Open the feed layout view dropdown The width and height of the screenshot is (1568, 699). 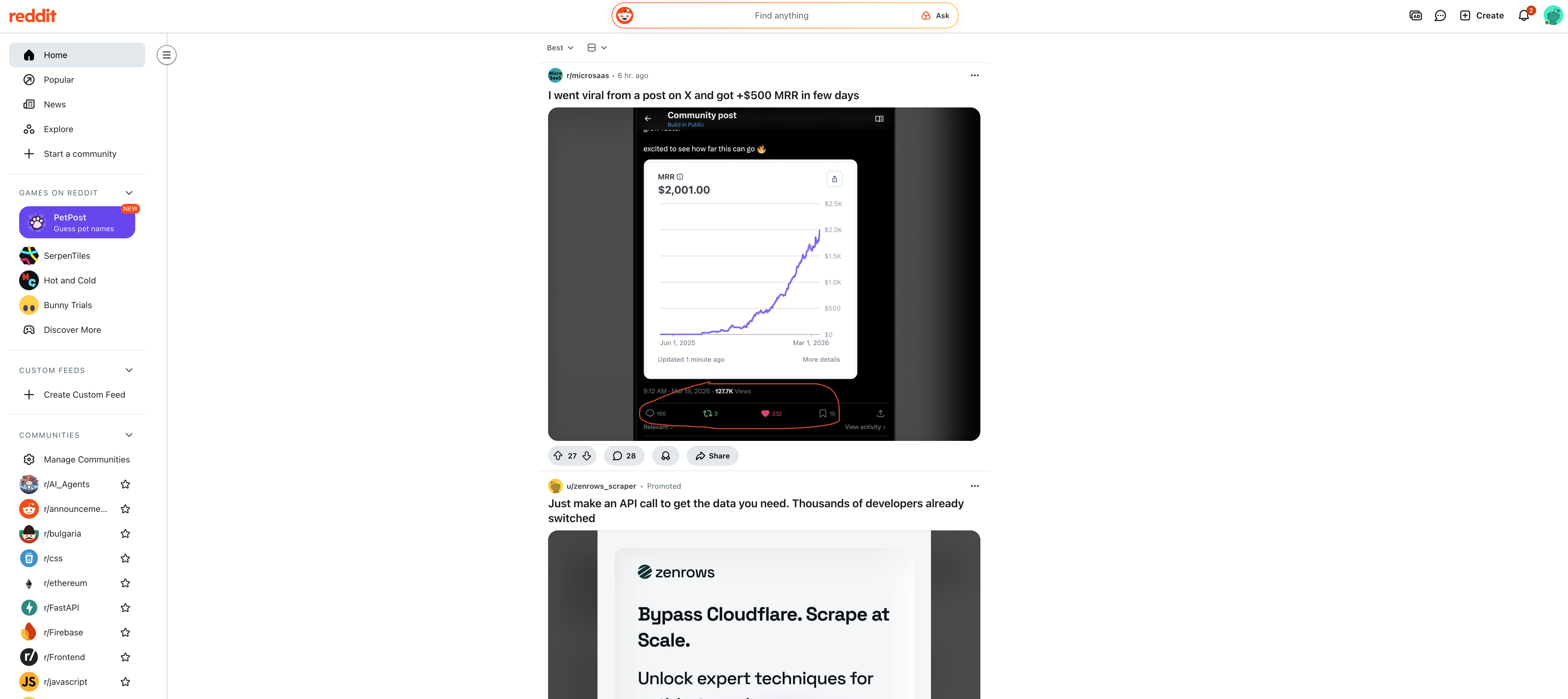pos(596,48)
